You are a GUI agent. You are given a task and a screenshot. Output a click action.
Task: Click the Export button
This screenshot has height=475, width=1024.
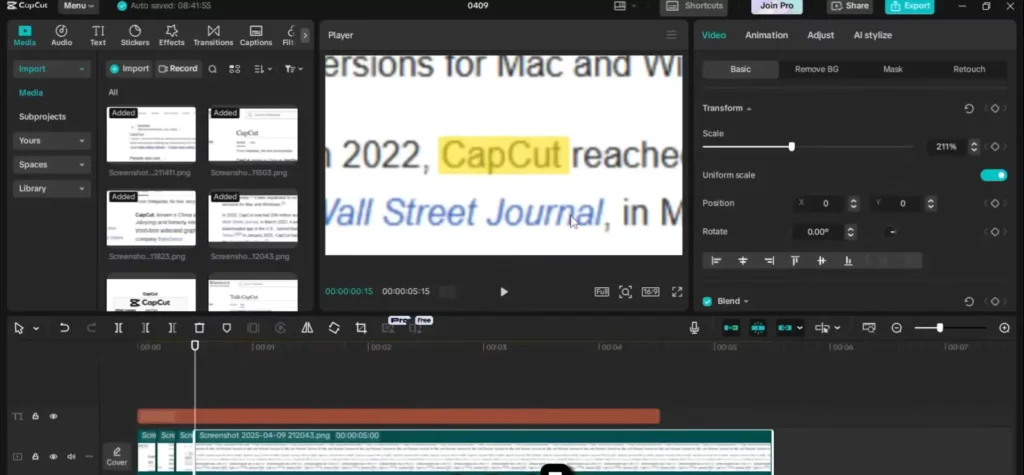910,6
